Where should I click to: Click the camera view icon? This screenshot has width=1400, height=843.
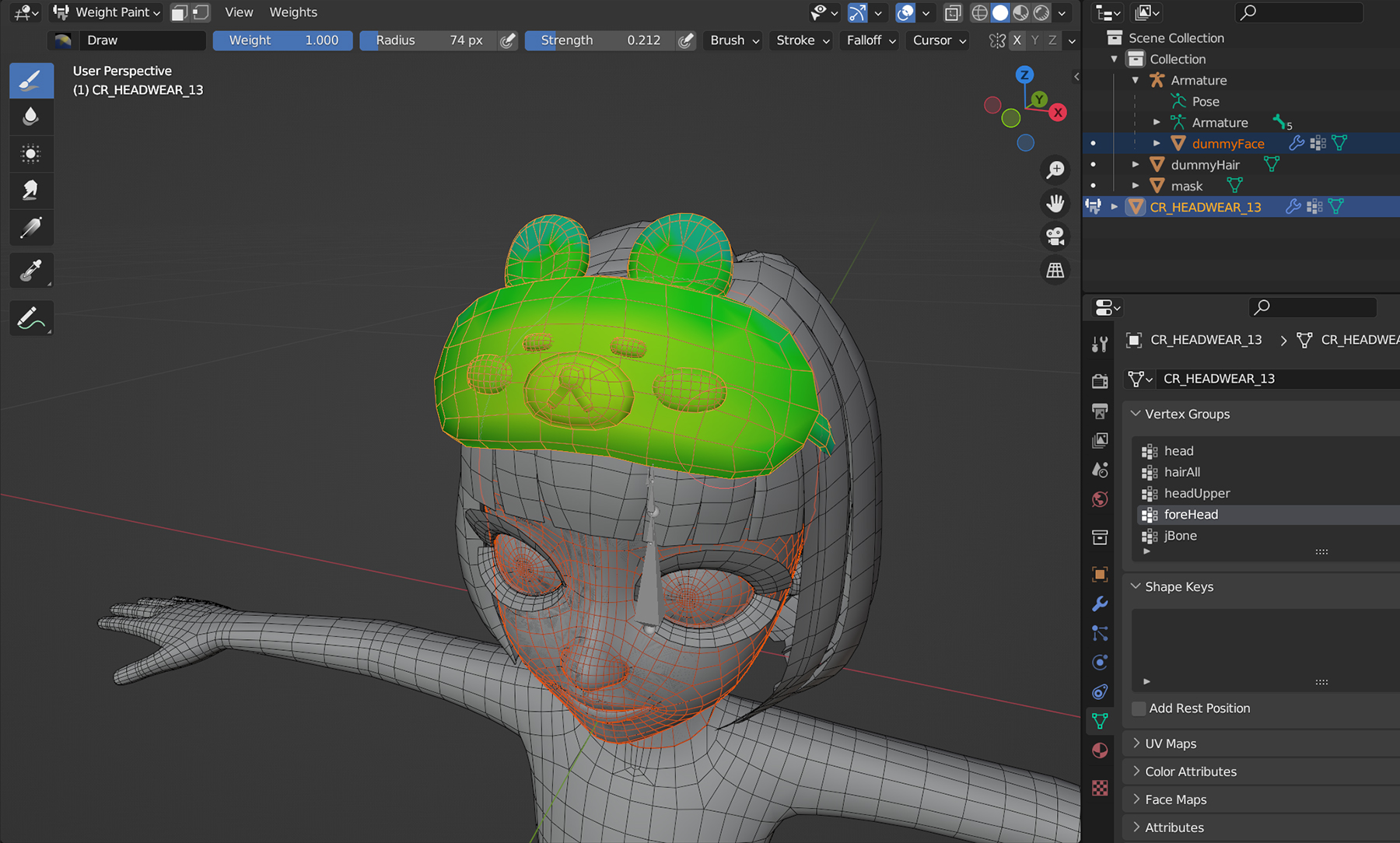[x=1055, y=236]
